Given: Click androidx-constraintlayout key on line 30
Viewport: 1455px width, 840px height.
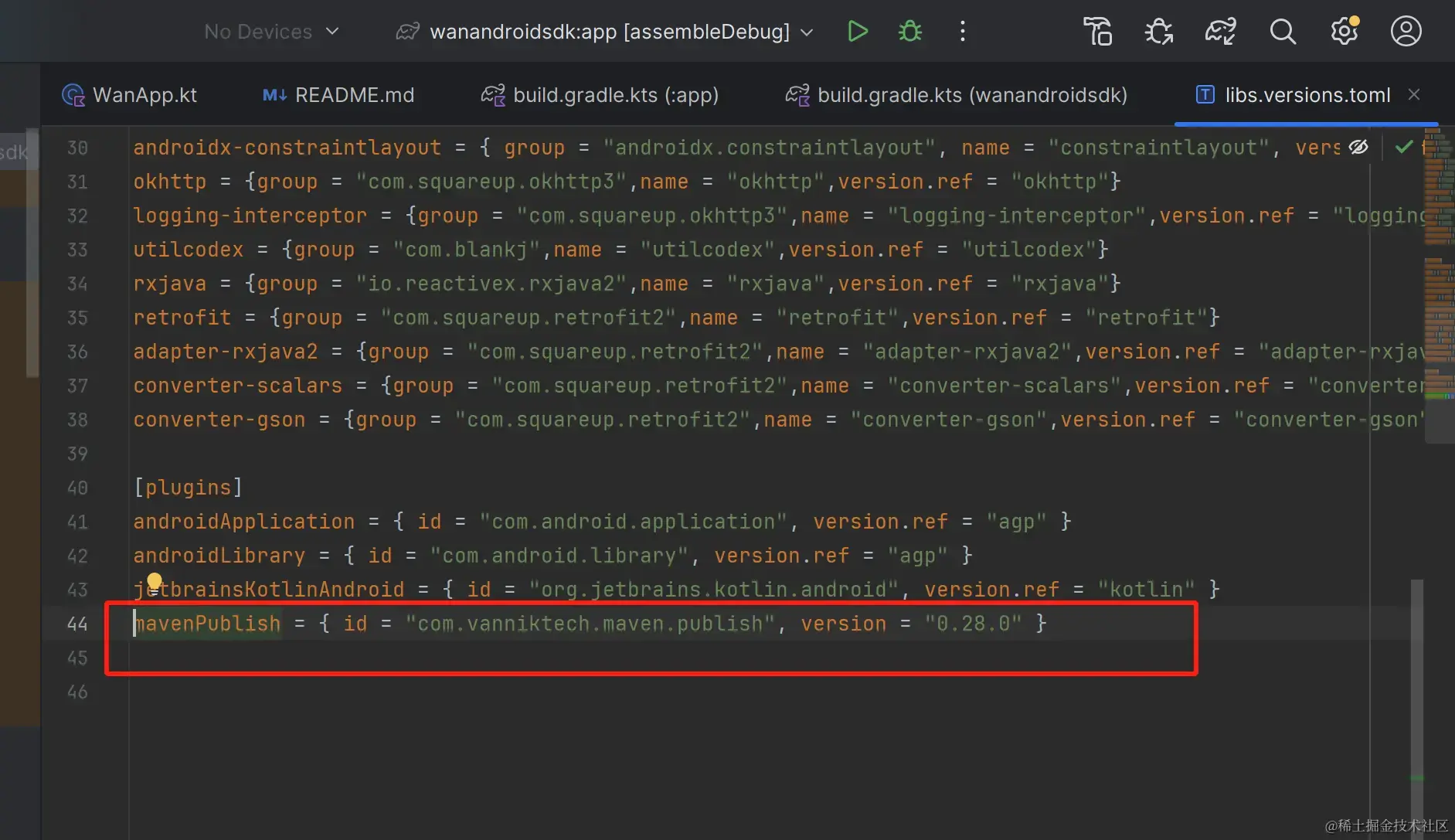Looking at the screenshot, I should pyautogui.click(x=287, y=148).
